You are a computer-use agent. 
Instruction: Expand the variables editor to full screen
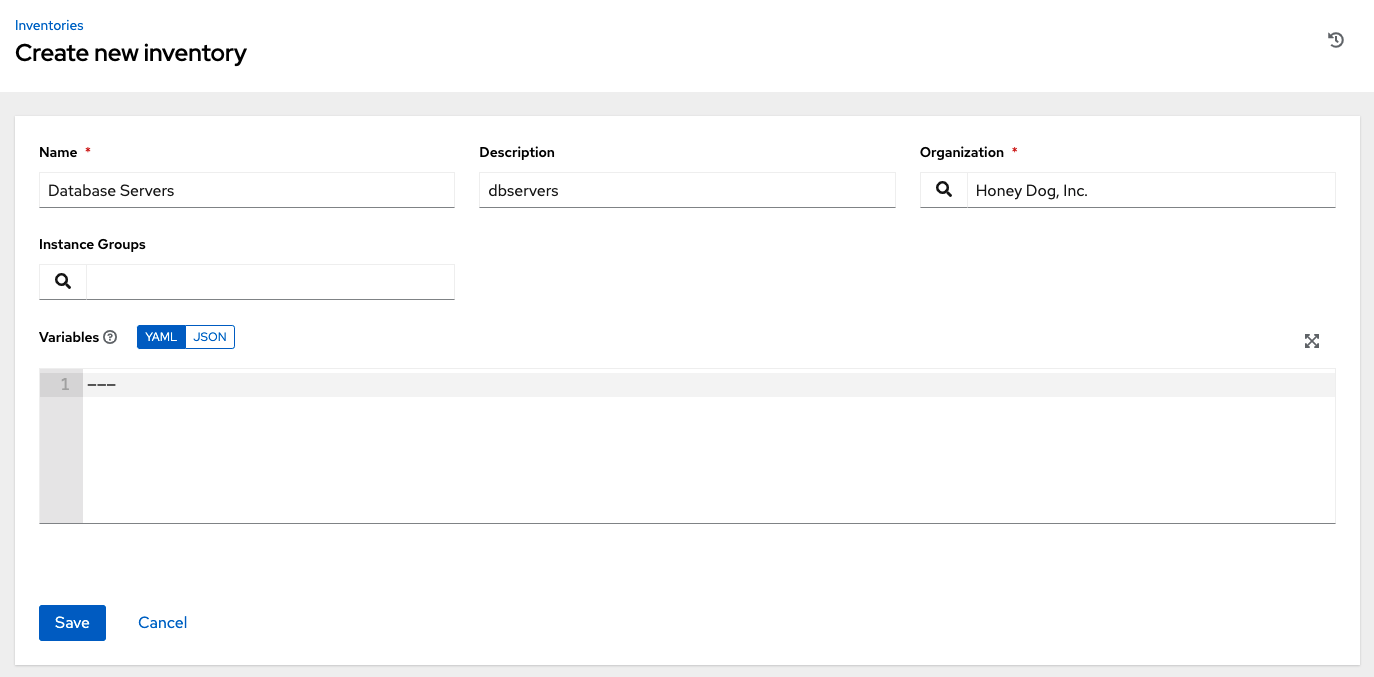point(1312,341)
